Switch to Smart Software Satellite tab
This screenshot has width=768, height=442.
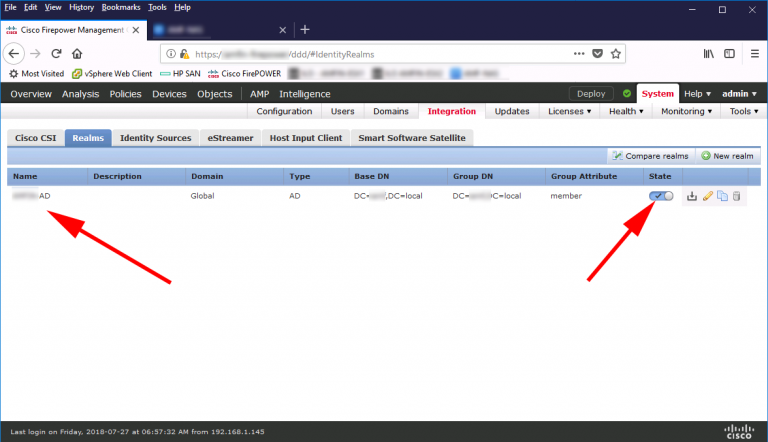412,138
